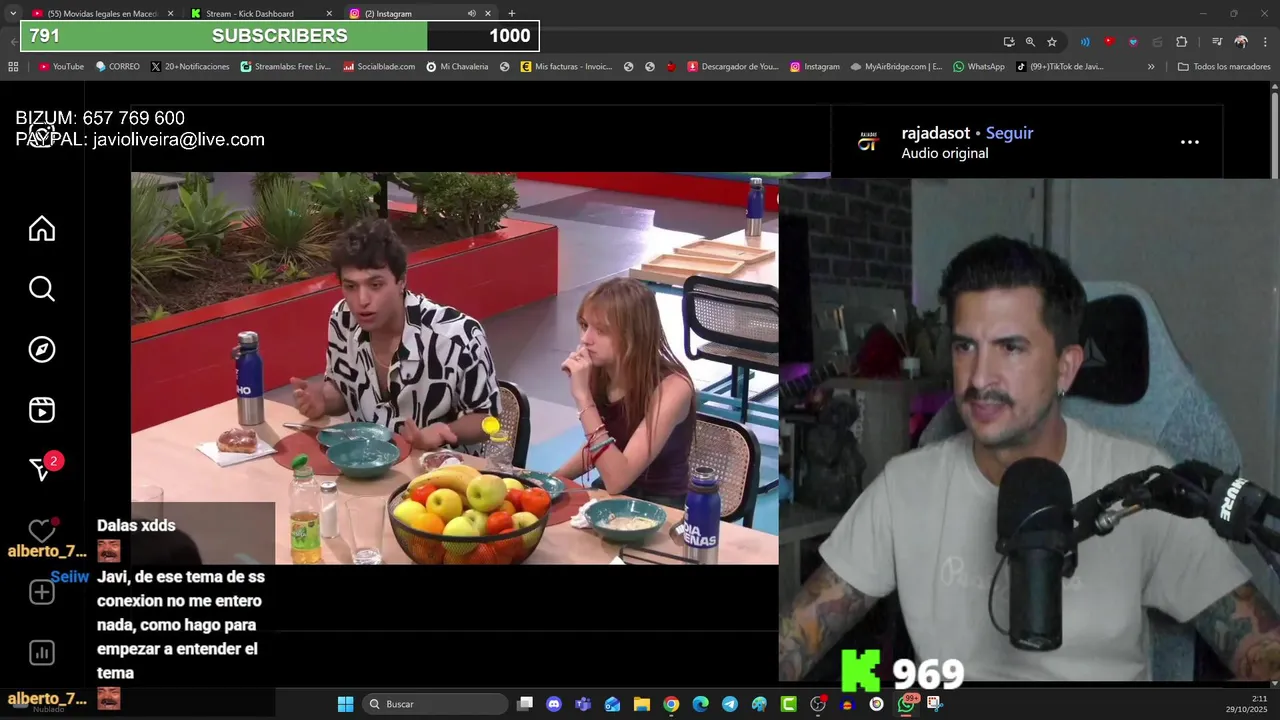
Task: Open the Instagram bookmark in bookmarks bar
Action: tap(815, 67)
